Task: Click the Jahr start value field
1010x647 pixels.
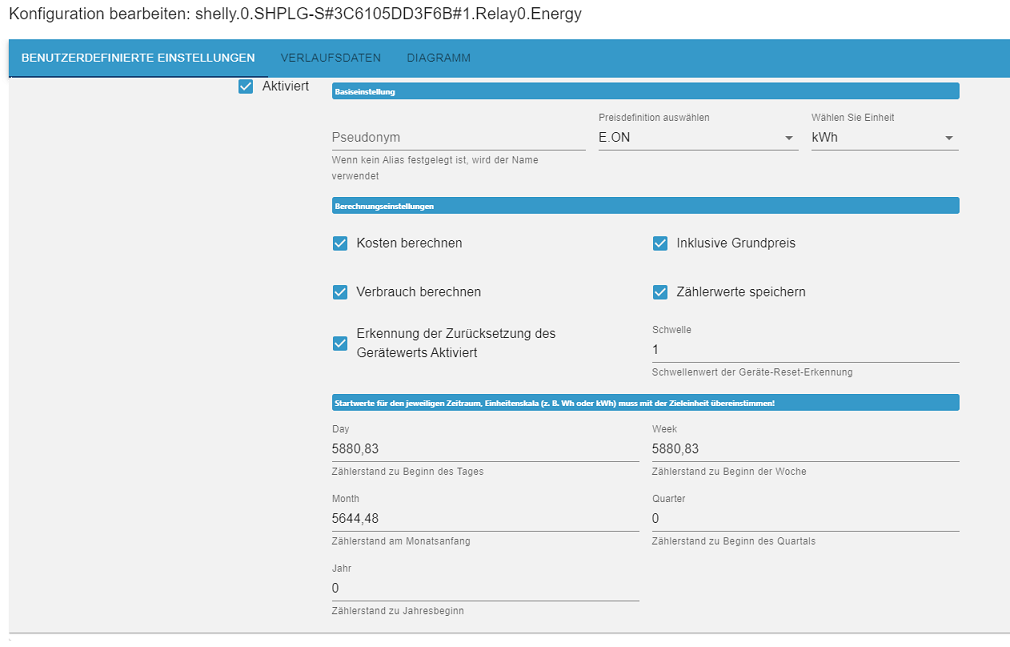Action: click(x=485, y=588)
